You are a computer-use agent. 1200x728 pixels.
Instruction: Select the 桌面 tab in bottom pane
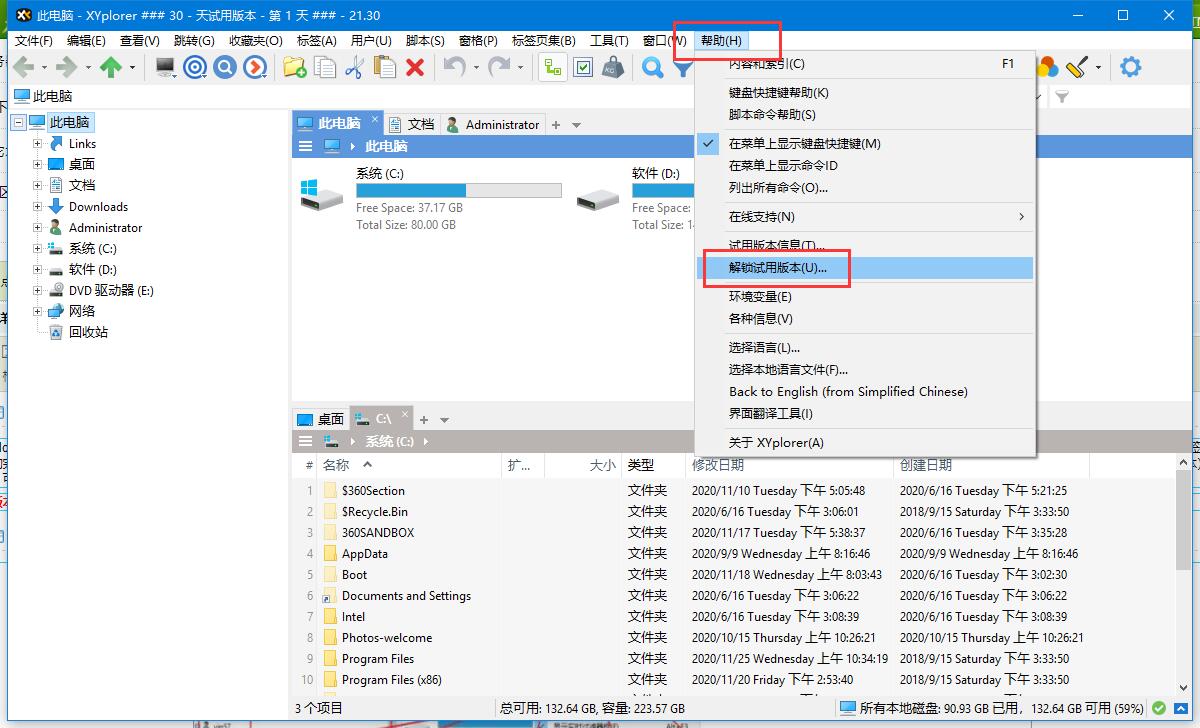click(321, 419)
